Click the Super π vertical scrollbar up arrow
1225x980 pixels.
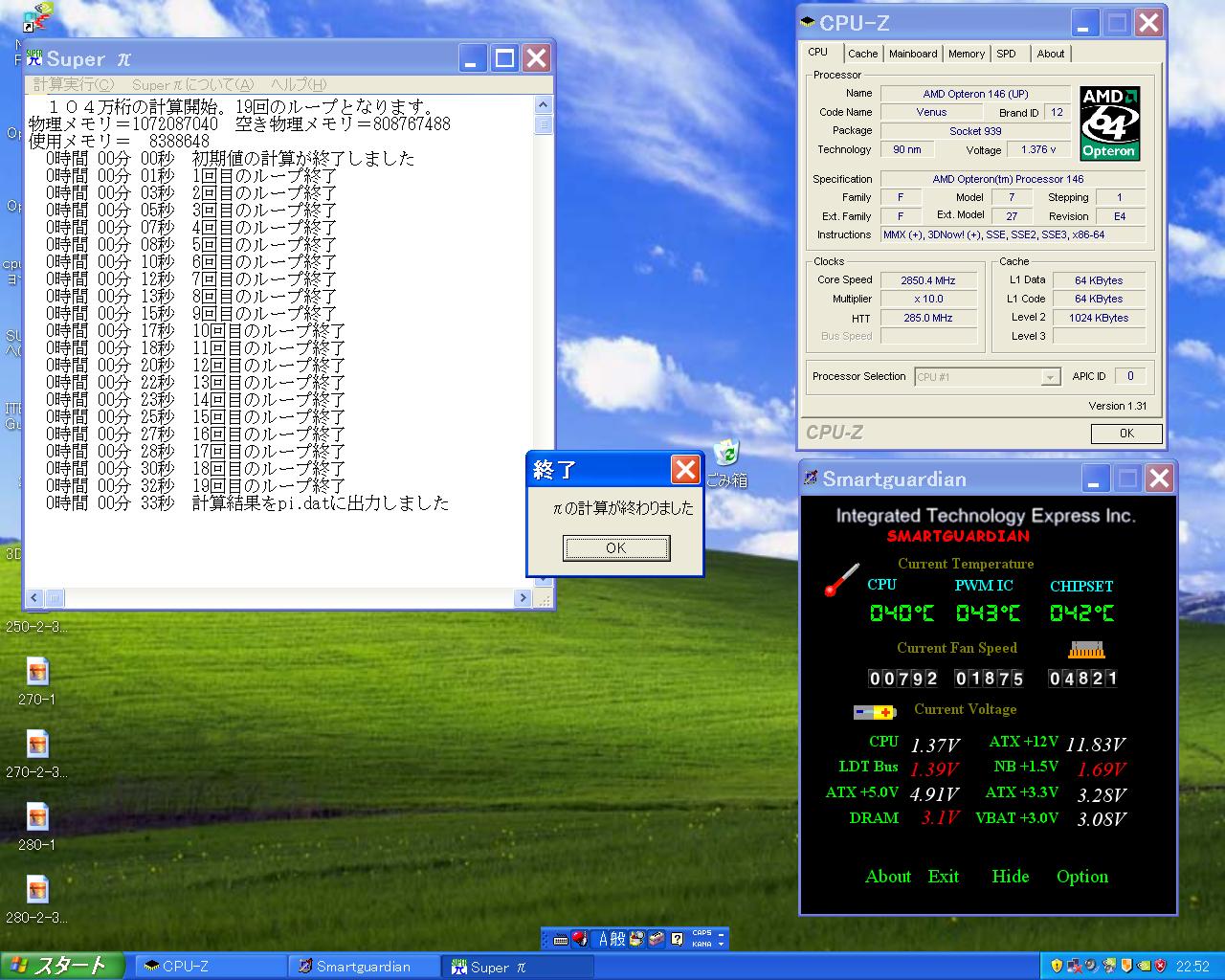[x=544, y=104]
